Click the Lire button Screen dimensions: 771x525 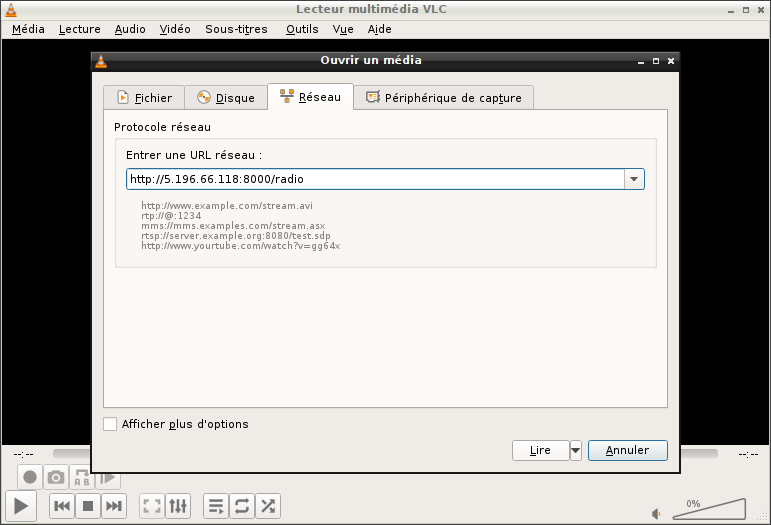540,450
